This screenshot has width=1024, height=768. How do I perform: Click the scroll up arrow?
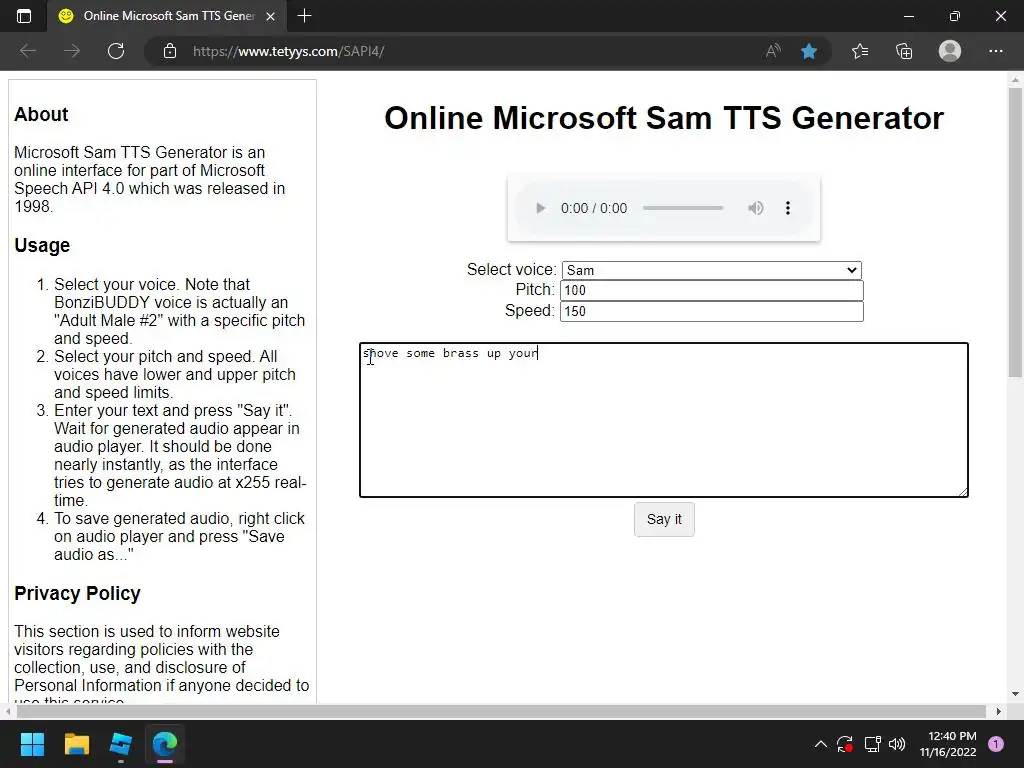click(x=1015, y=80)
